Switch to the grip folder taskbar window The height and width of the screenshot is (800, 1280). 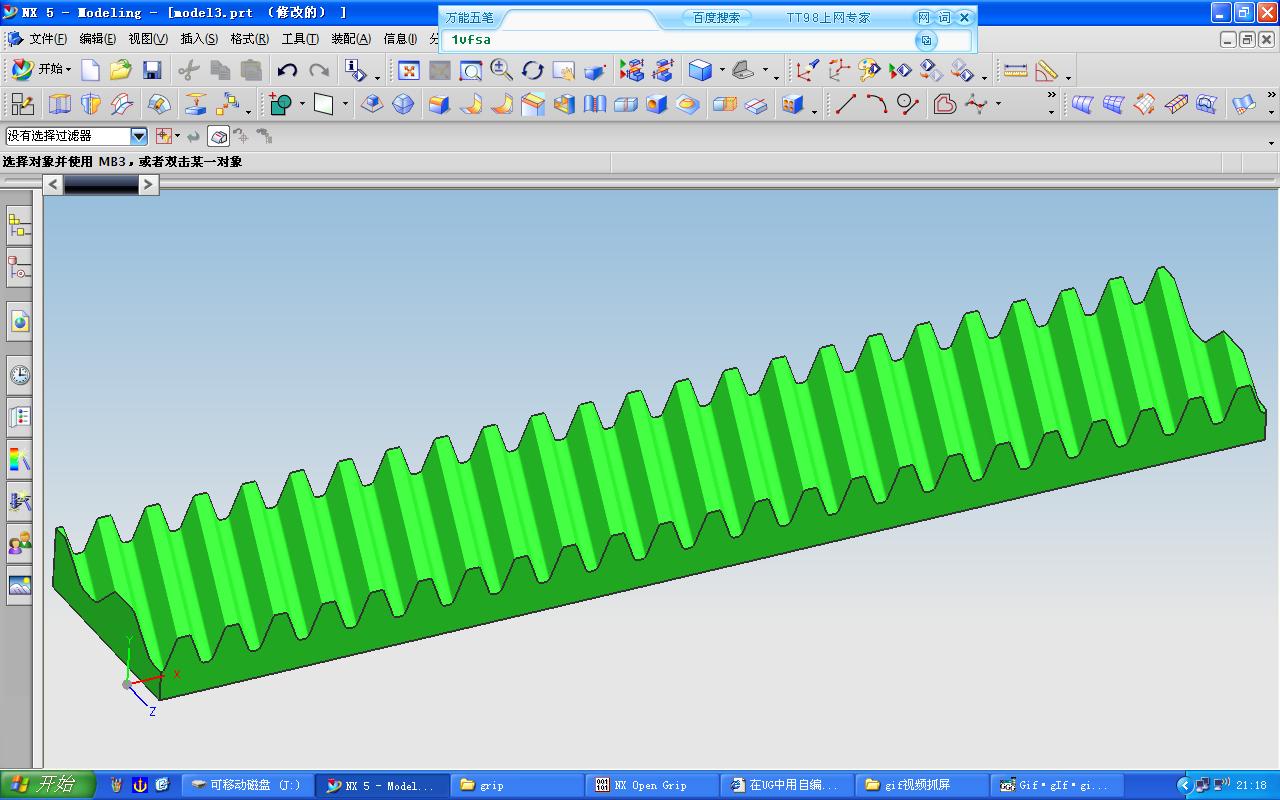(517, 785)
